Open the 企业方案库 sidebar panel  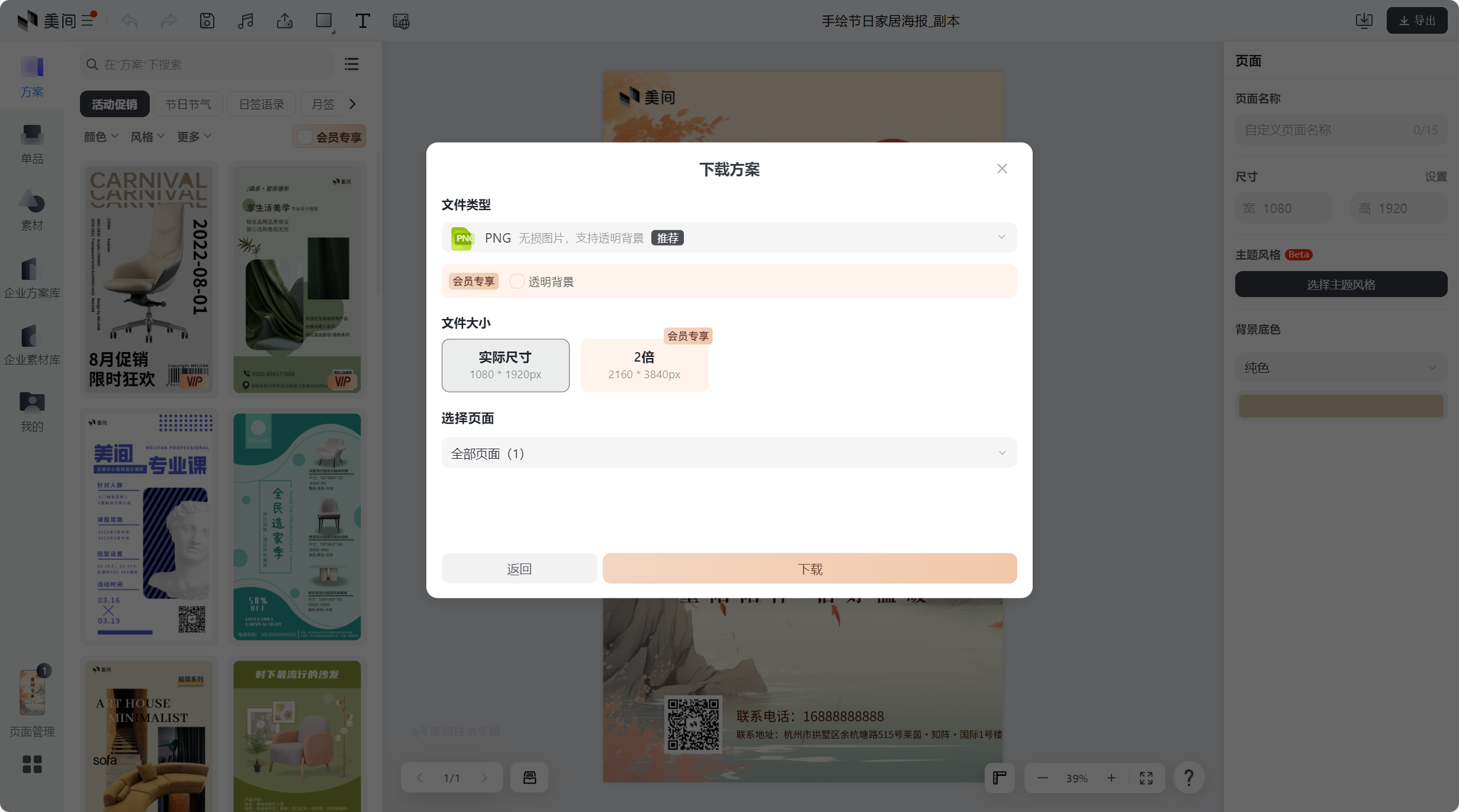pos(32,278)
